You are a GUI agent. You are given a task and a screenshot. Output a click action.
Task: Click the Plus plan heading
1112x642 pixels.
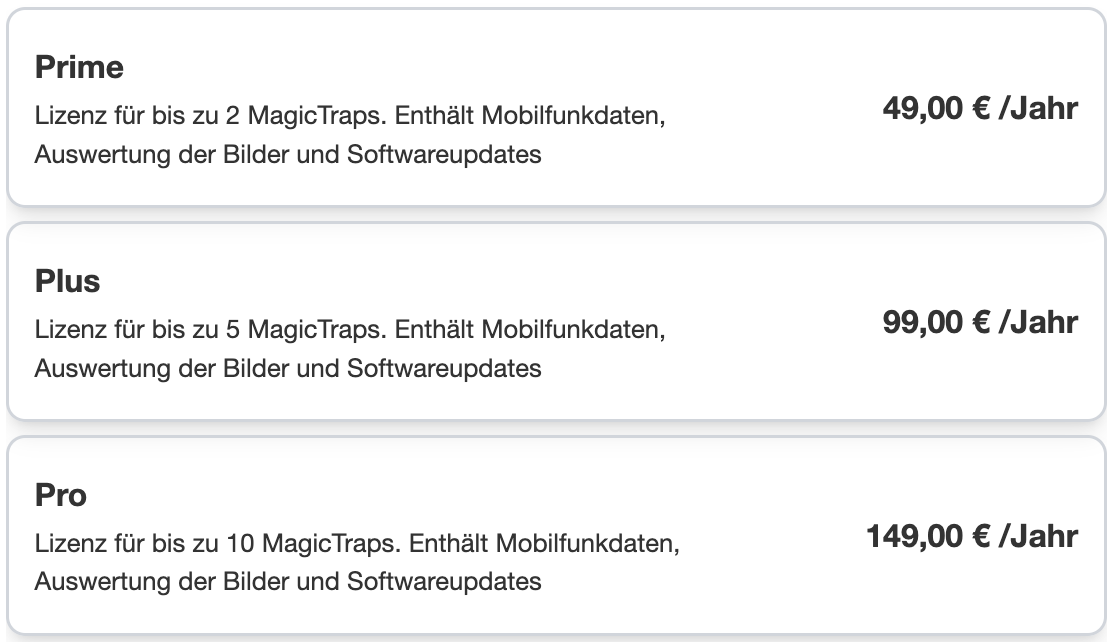coord(67,282)
